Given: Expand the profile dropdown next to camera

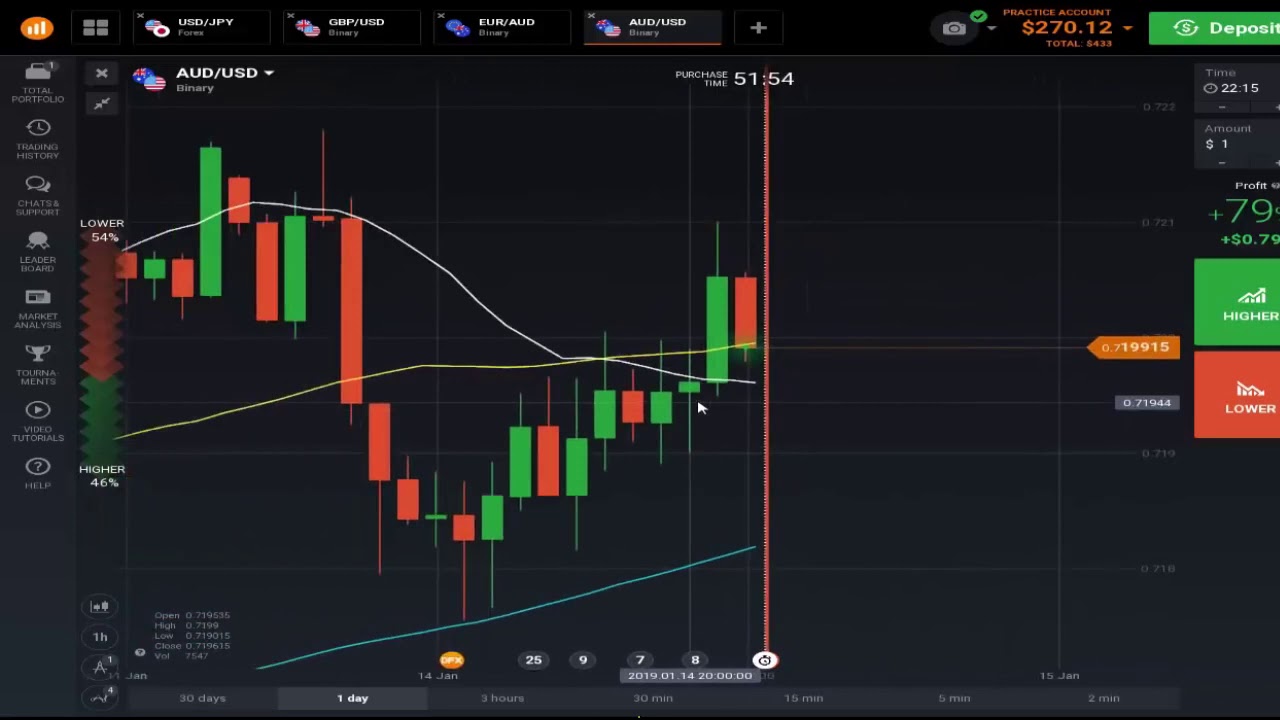Looking at the screenshot, I should tap(992, 28).
